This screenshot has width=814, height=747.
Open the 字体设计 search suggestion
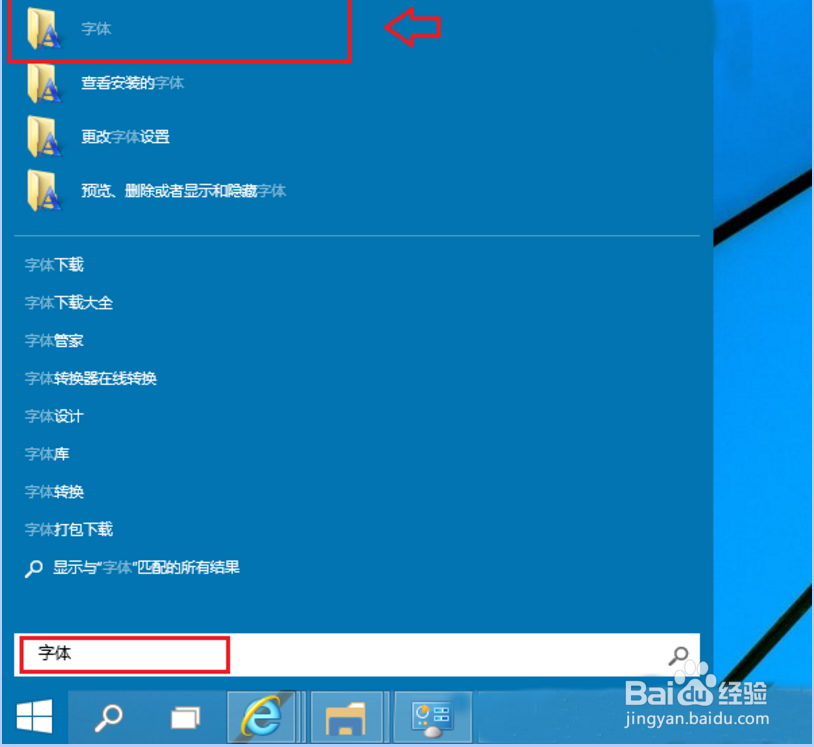click(x=53, y=416)
